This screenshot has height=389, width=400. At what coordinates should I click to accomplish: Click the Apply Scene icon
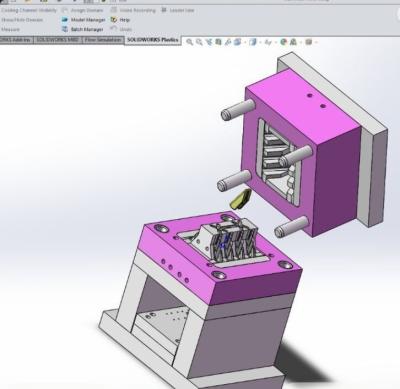tap(293, 42)
